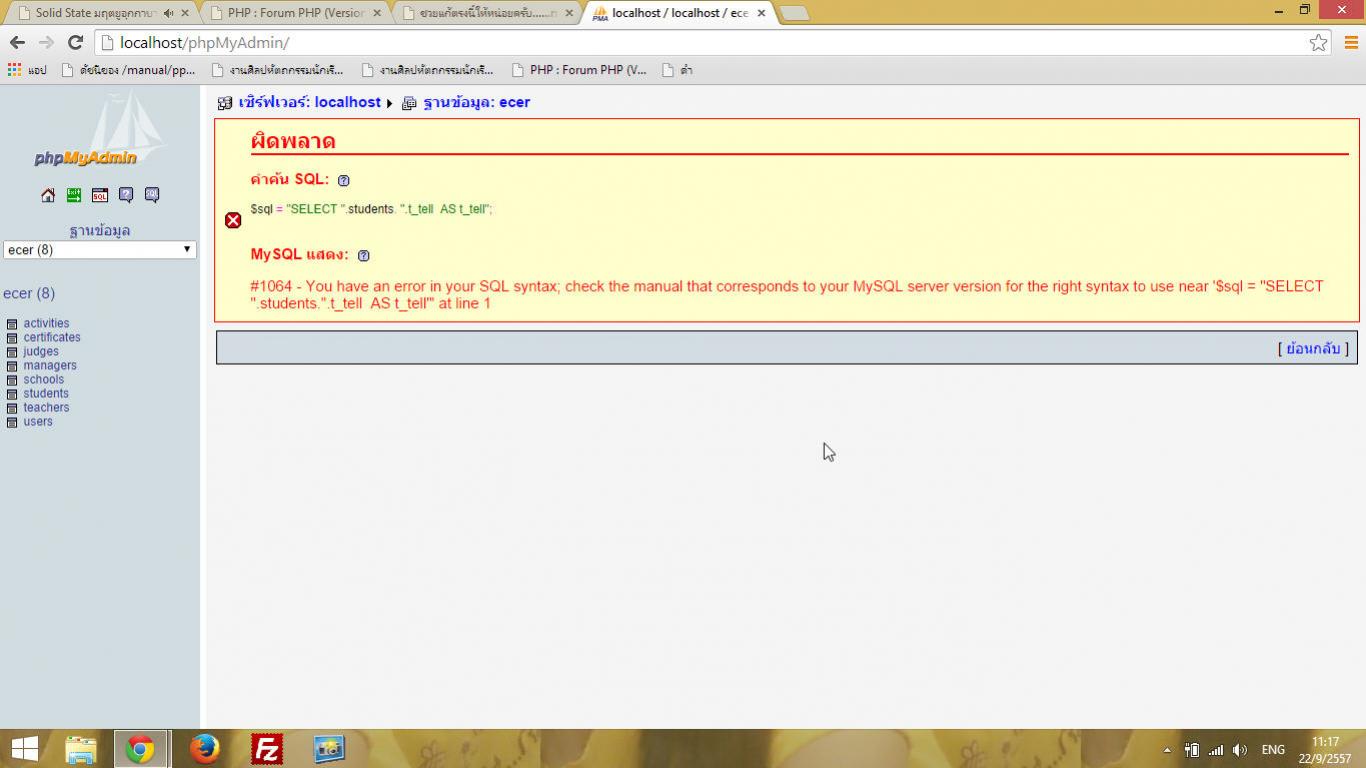Image resolution: width=1366 pixels, height=768 pixels.
Task: Click the phpMyAdmin logo
Action: pyautogui.click(x=99, y=130)
